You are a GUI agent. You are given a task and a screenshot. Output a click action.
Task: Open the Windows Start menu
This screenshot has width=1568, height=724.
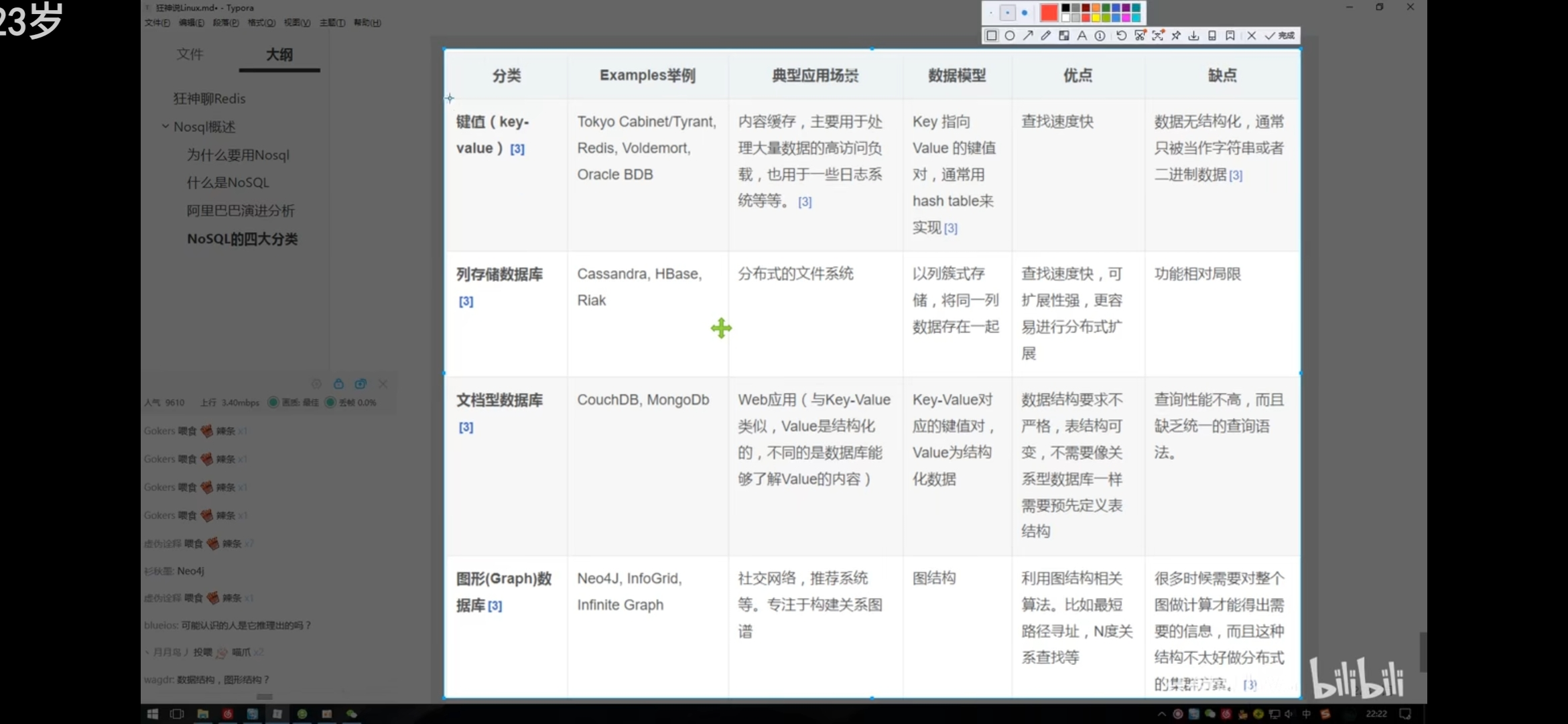click(152, 714)
